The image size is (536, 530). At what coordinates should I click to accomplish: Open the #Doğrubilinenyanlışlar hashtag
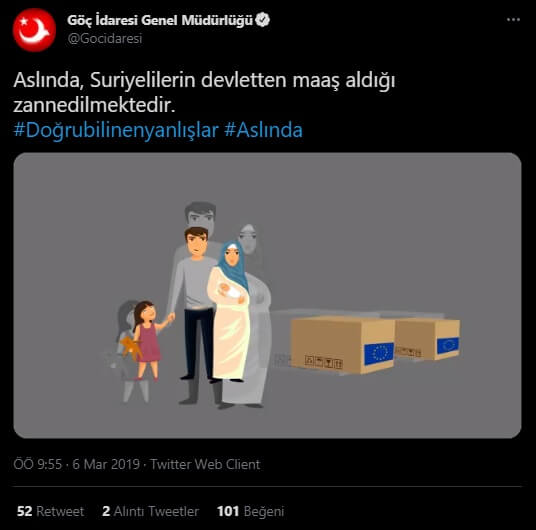[116, 130]
